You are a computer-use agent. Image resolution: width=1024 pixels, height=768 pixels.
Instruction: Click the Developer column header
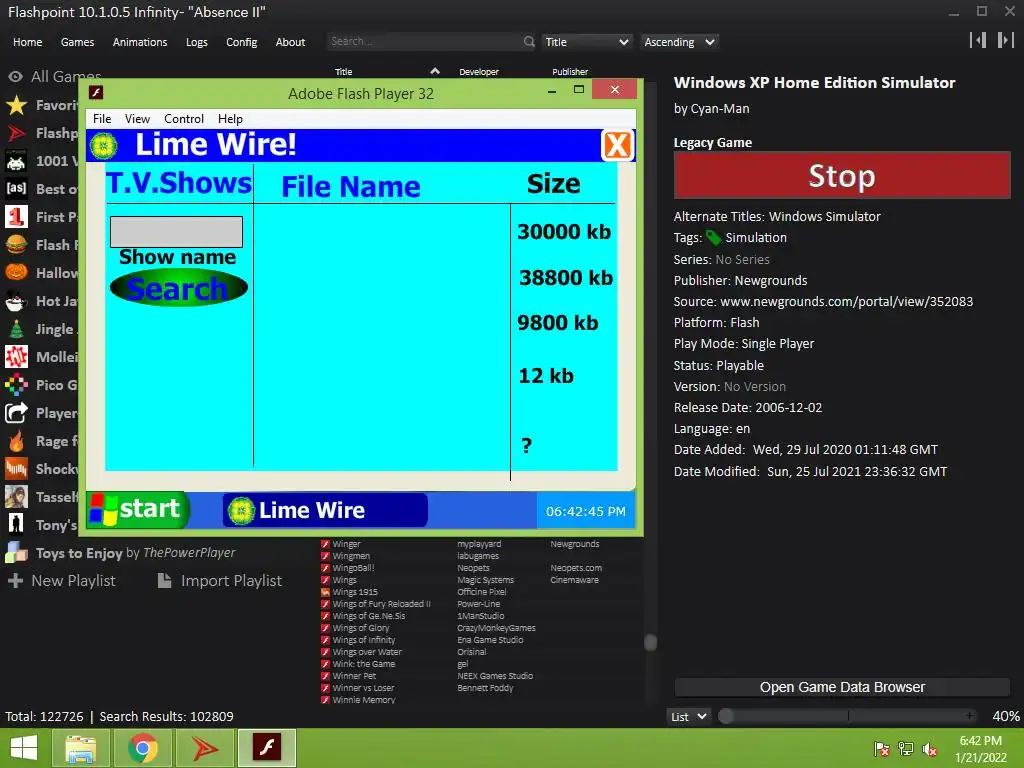[479, 72]
